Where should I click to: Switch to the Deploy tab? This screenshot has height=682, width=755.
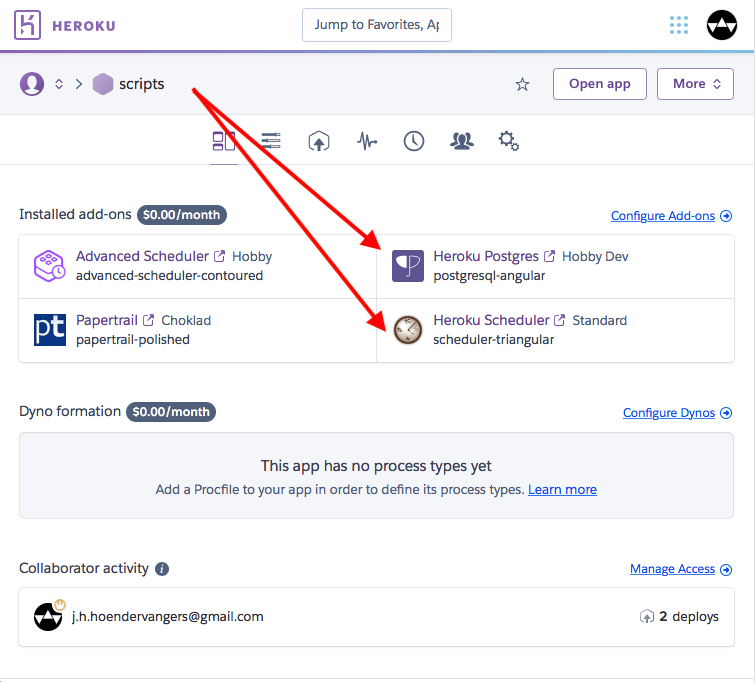(318, 141)
